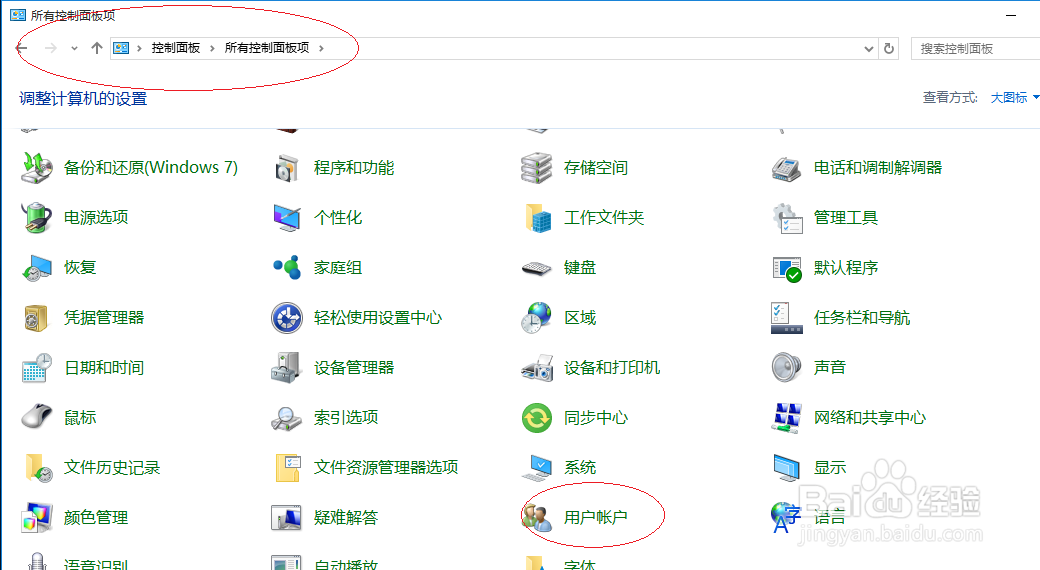The image size is (1040, 570).
Task: Open the 系统 computer icon
Action: pos(537,467)
